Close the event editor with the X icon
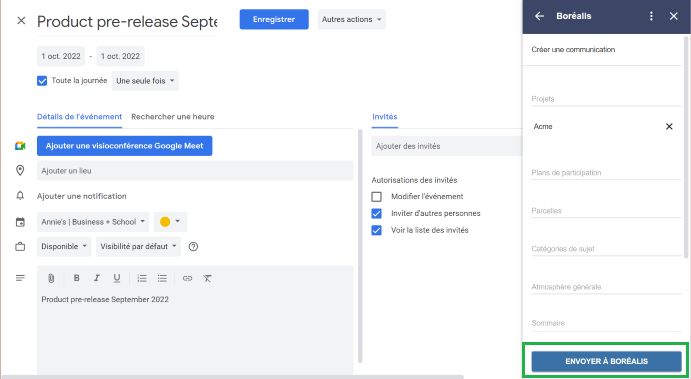 (21, 21)
